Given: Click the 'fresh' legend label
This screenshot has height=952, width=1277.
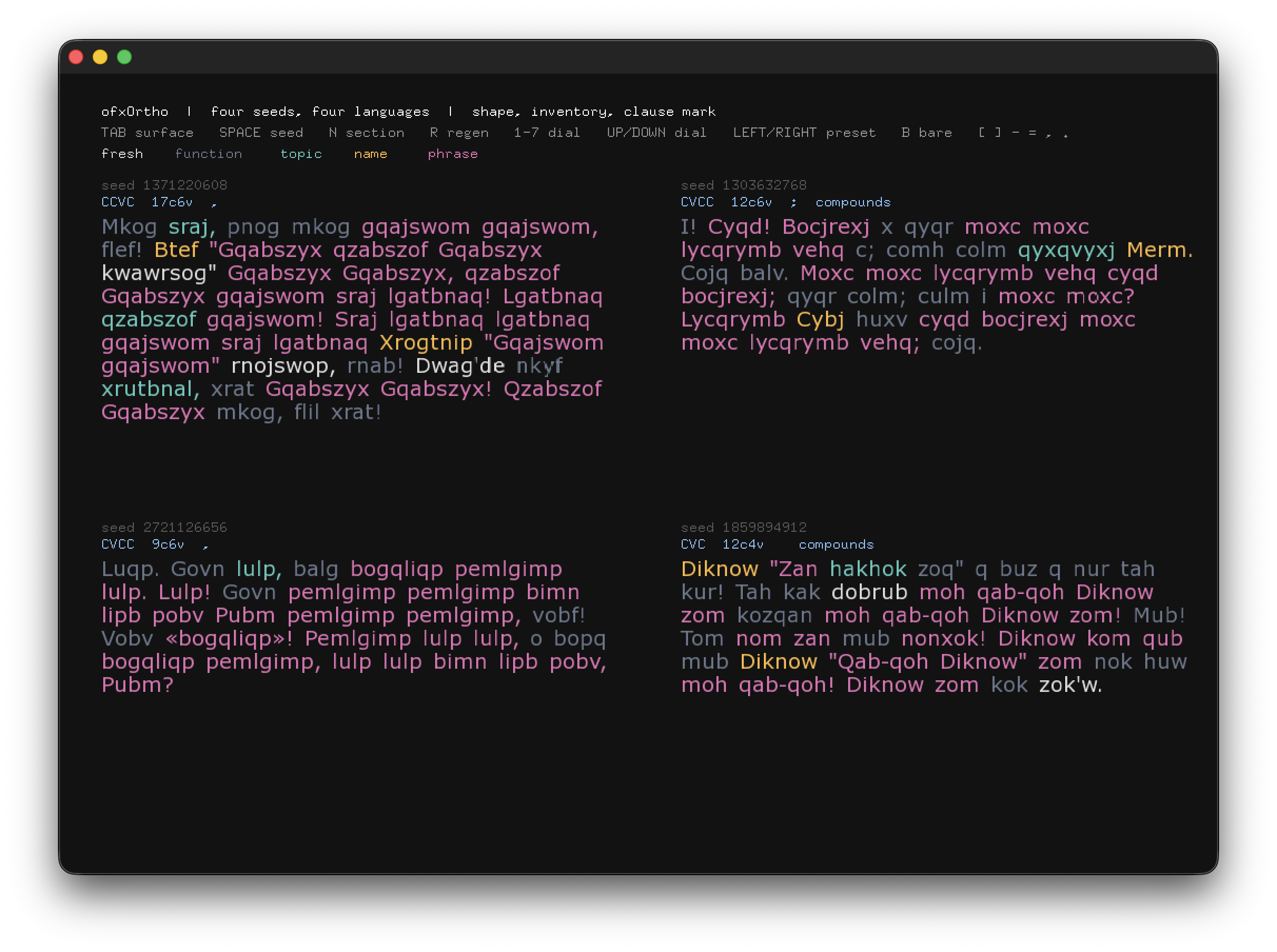Looking at the screenshot, I should click(122, 154).
